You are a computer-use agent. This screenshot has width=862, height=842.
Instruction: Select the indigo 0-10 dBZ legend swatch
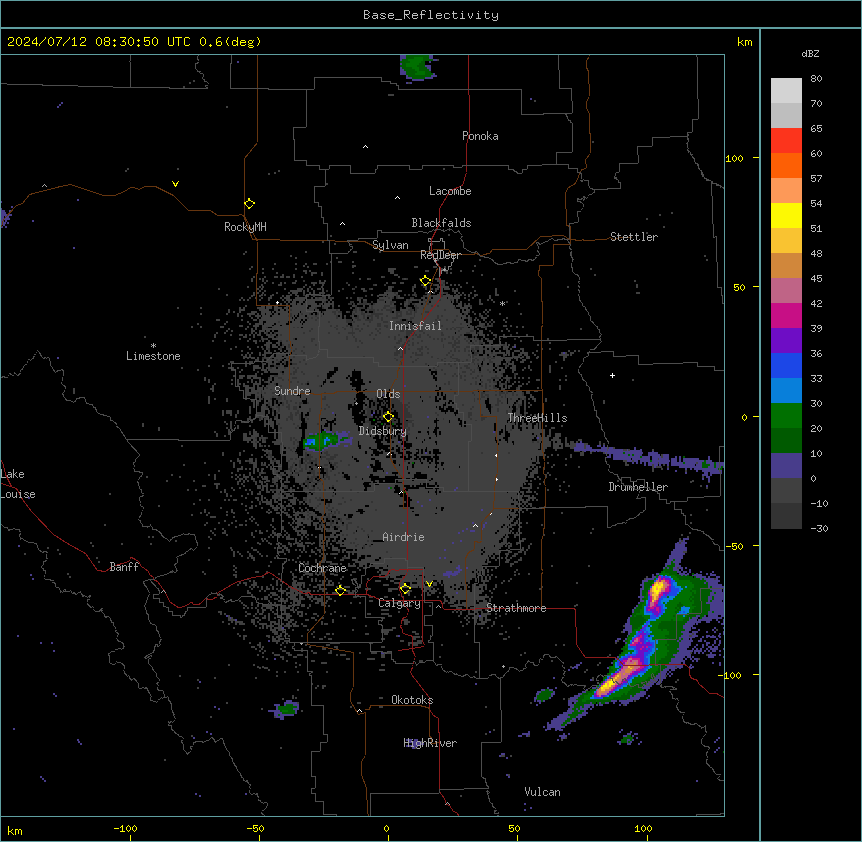tap(786, 466)
